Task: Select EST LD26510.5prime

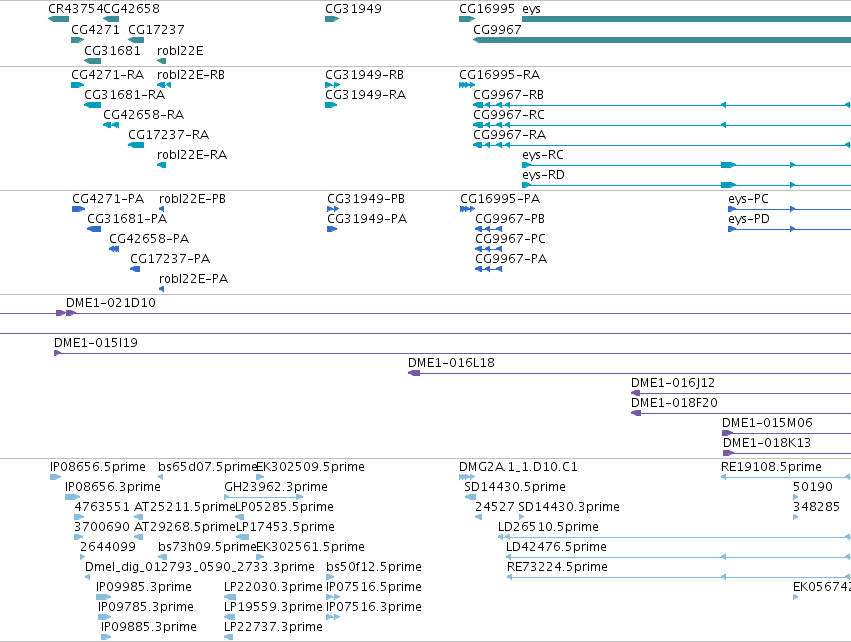Action: (548, 527)
